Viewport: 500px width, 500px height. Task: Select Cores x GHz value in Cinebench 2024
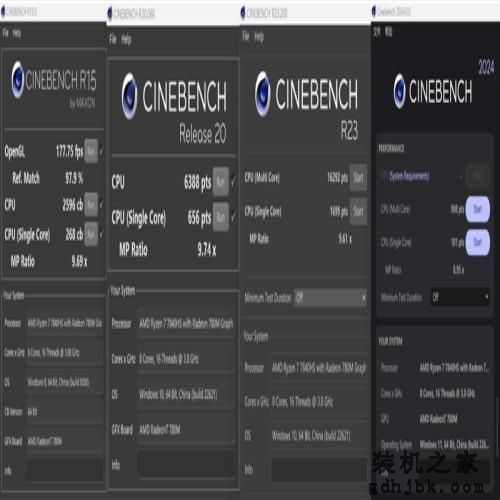(447, 394)
